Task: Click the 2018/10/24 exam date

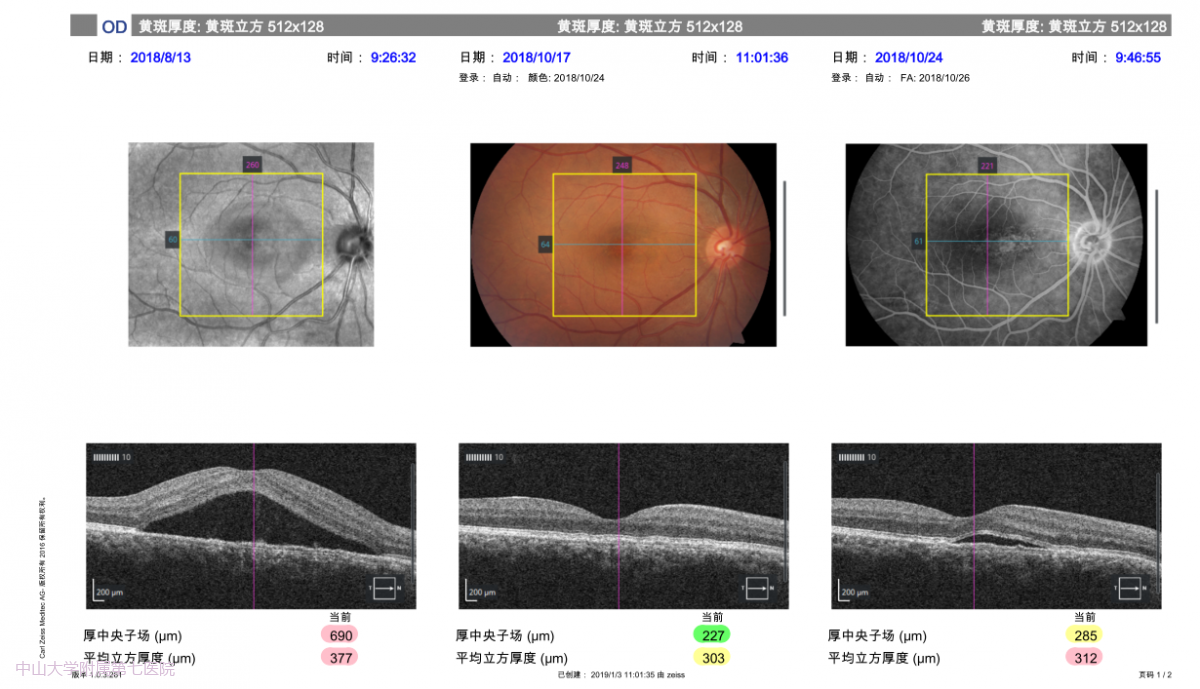Action: click(x=908, y=58)
